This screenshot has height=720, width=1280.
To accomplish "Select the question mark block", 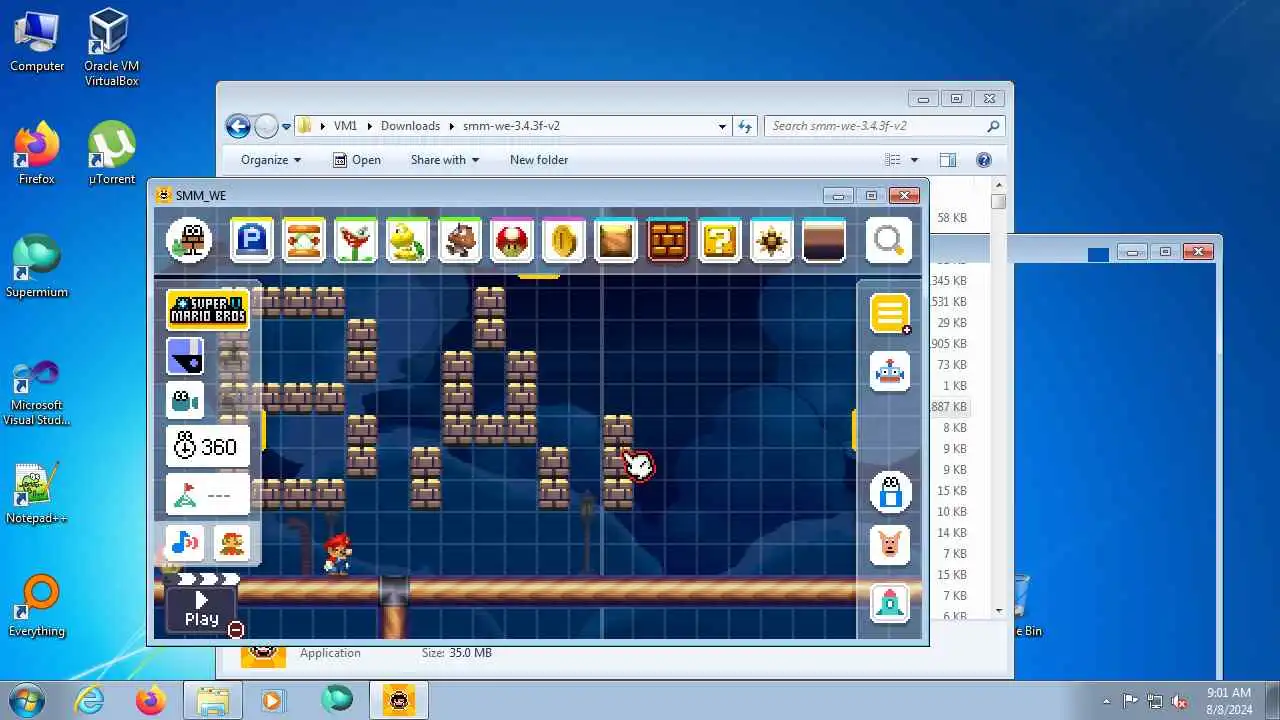I will tap(720, 240).
